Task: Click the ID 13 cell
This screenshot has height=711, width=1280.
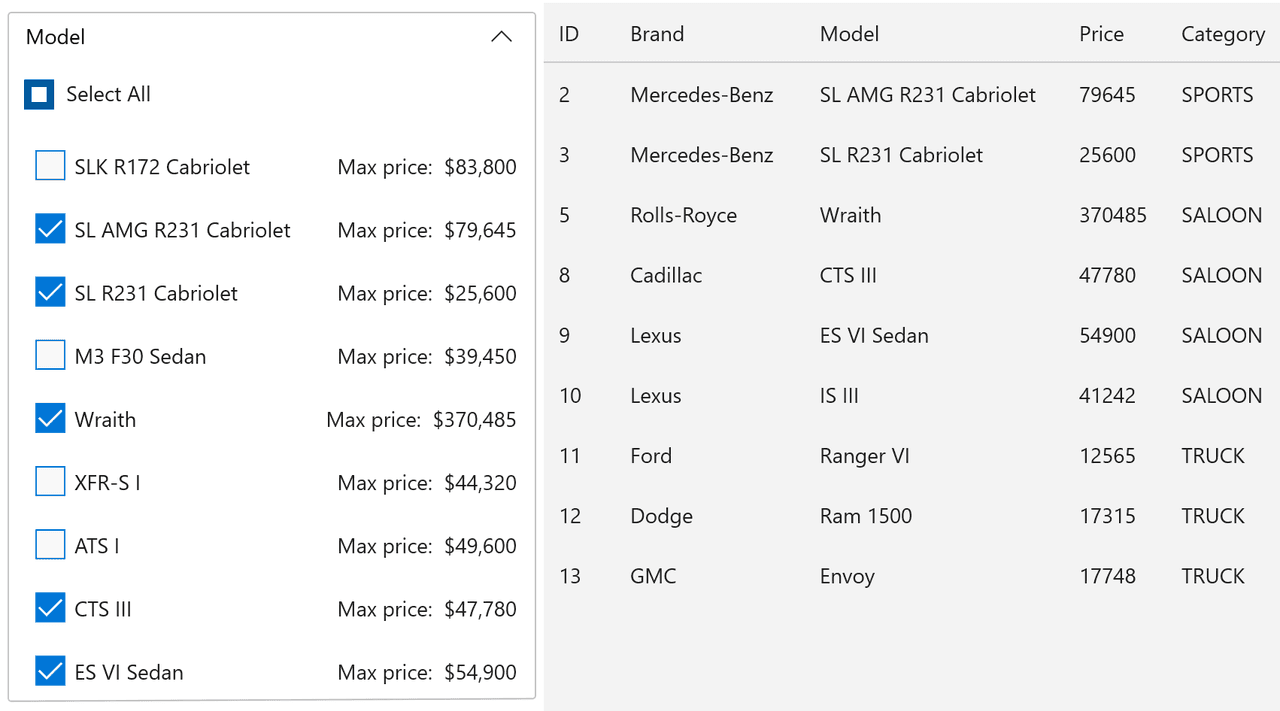Action: (570, 576)
